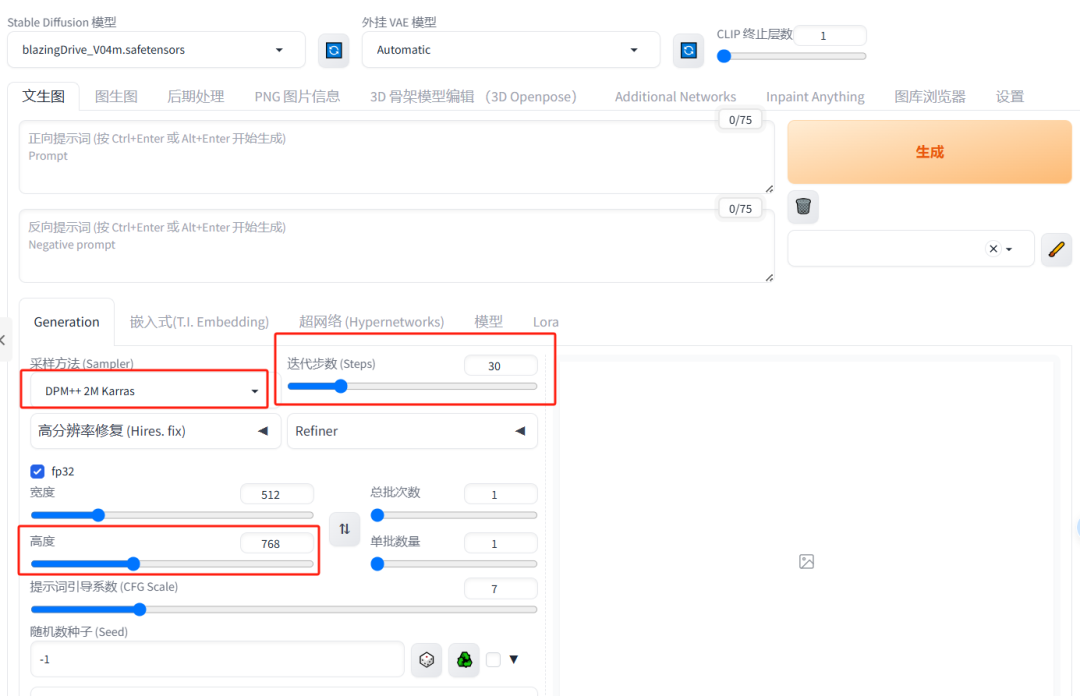
Task: Open the 模型 sub-tab
Action: (488, 322)
